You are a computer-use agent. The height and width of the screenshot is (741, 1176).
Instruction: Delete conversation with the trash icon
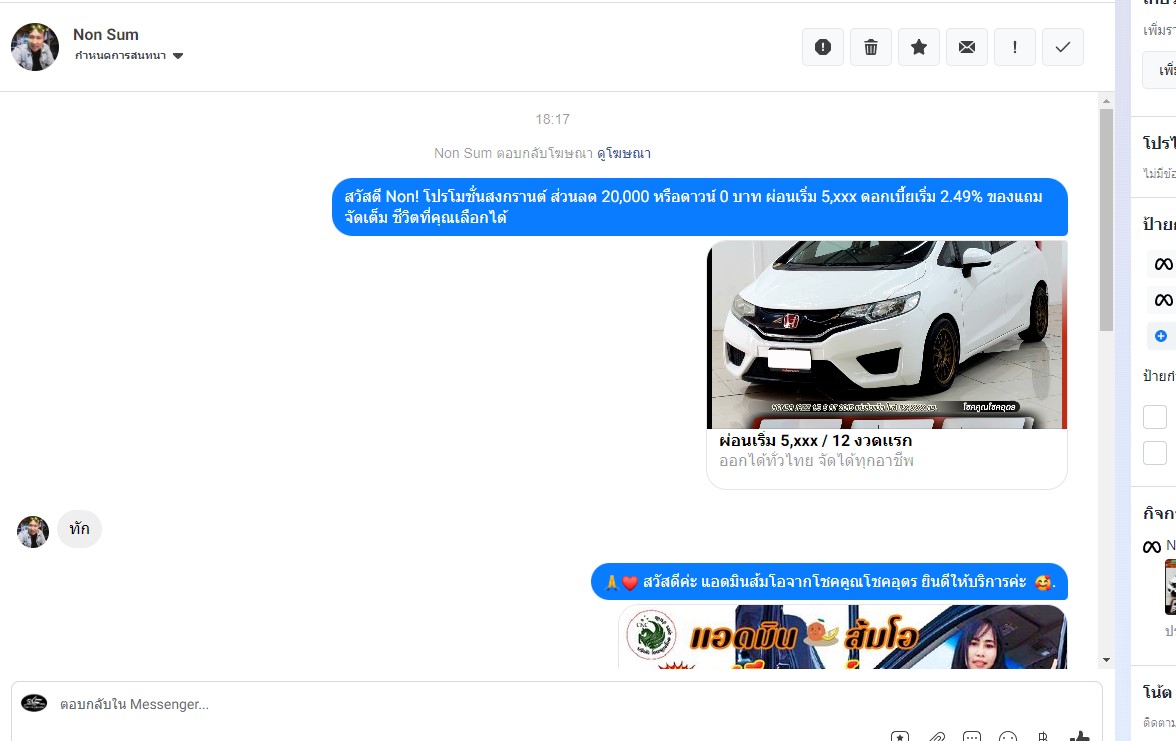coord(871,47)
